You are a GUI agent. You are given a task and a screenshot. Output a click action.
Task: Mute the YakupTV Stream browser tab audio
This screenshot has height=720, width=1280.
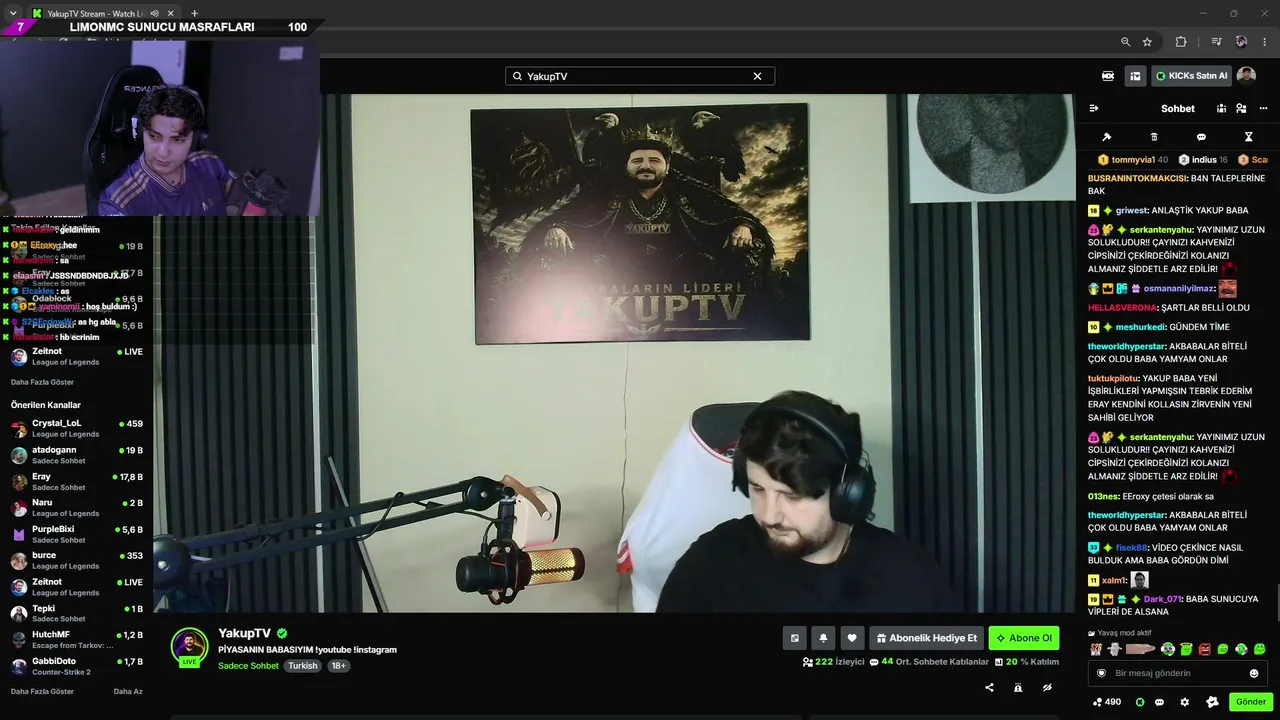pos(154,14)
